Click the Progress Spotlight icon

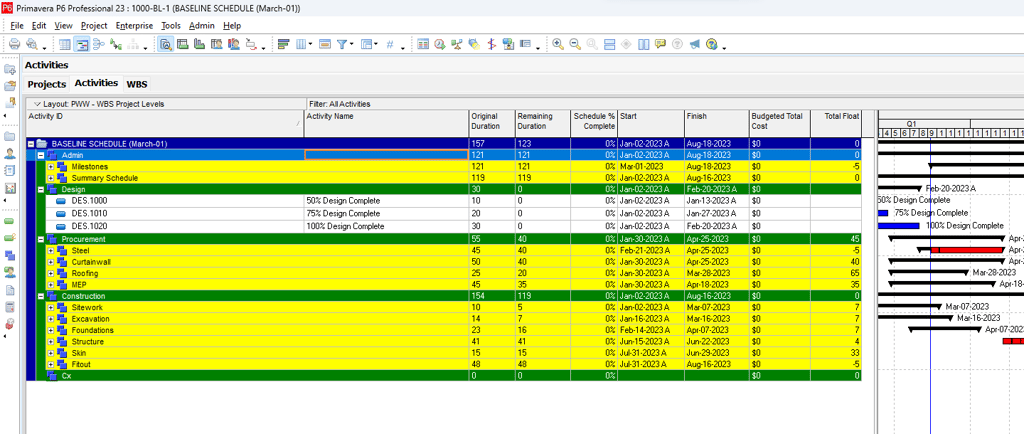coord(475,44)
